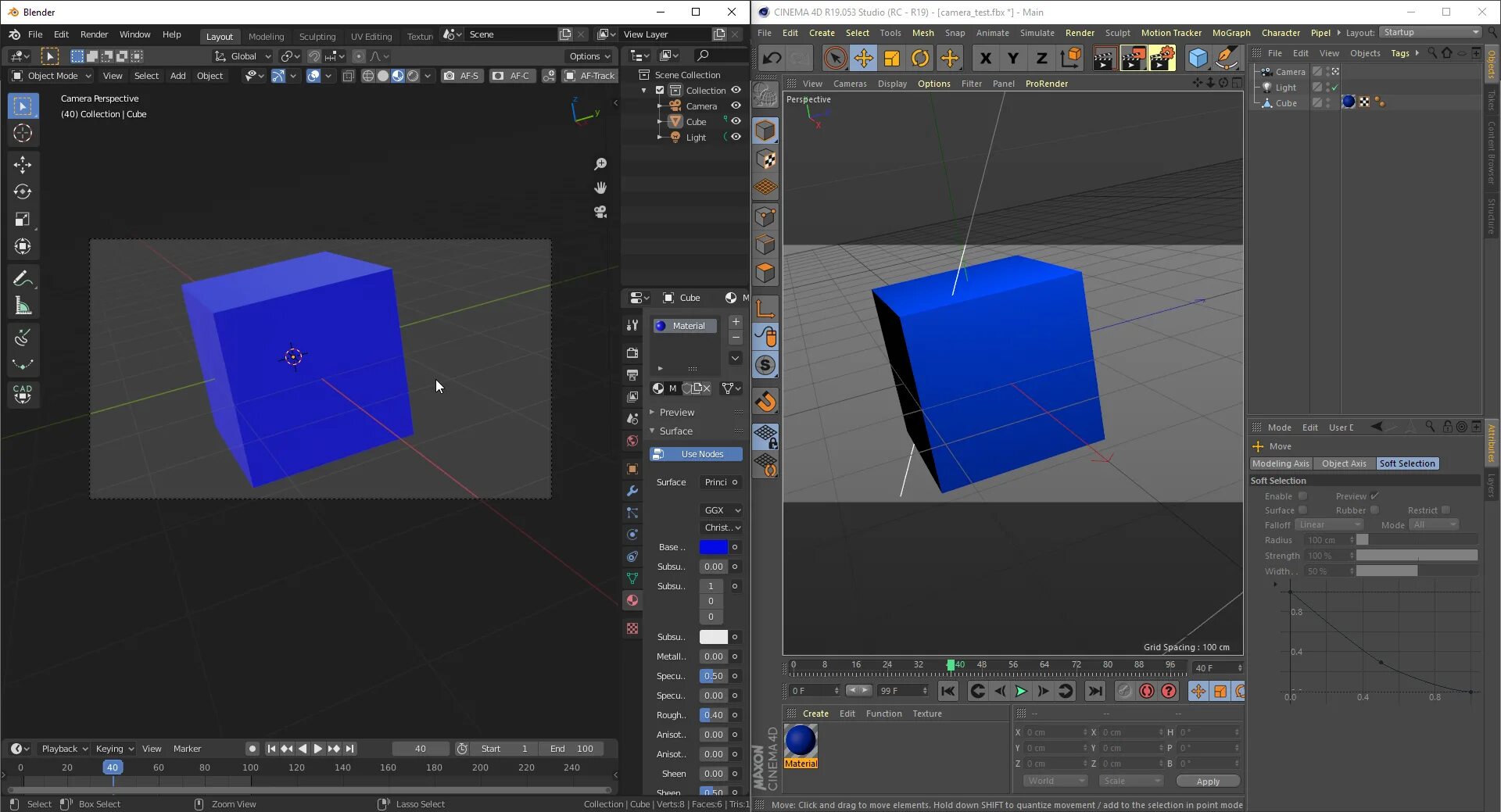The height and width of the screenshot is (812, 1501).
Task: Open Blender Material properties tab icon
Action: click(x=632, y=600)
